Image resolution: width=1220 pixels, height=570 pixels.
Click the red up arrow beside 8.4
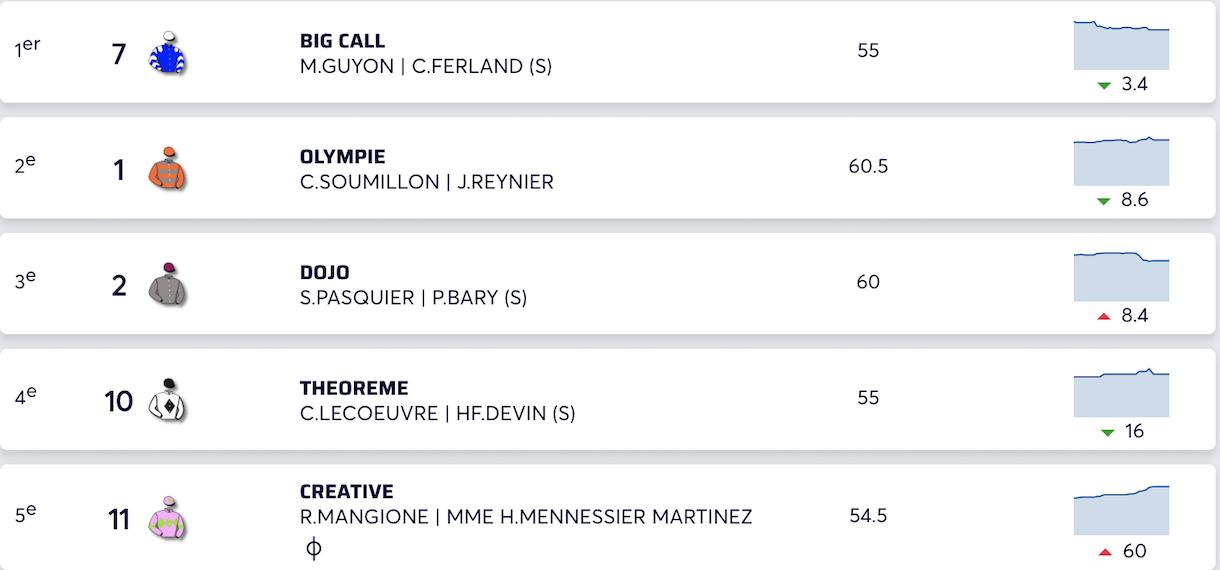1105,317
